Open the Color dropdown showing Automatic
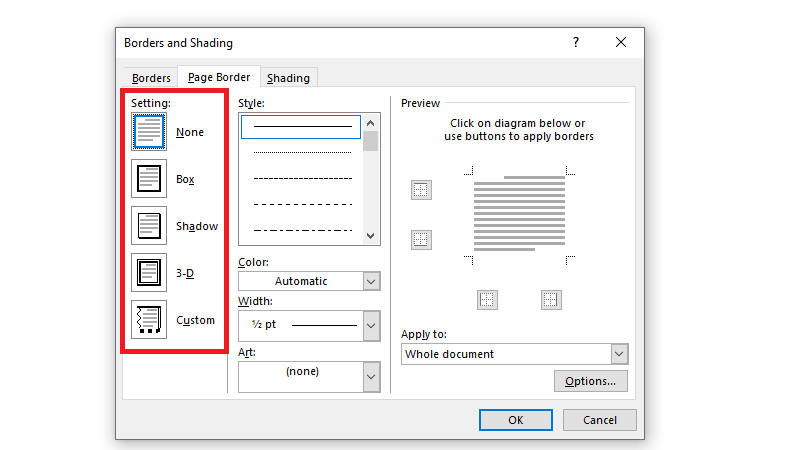800x450 pixels. [371, 281]
